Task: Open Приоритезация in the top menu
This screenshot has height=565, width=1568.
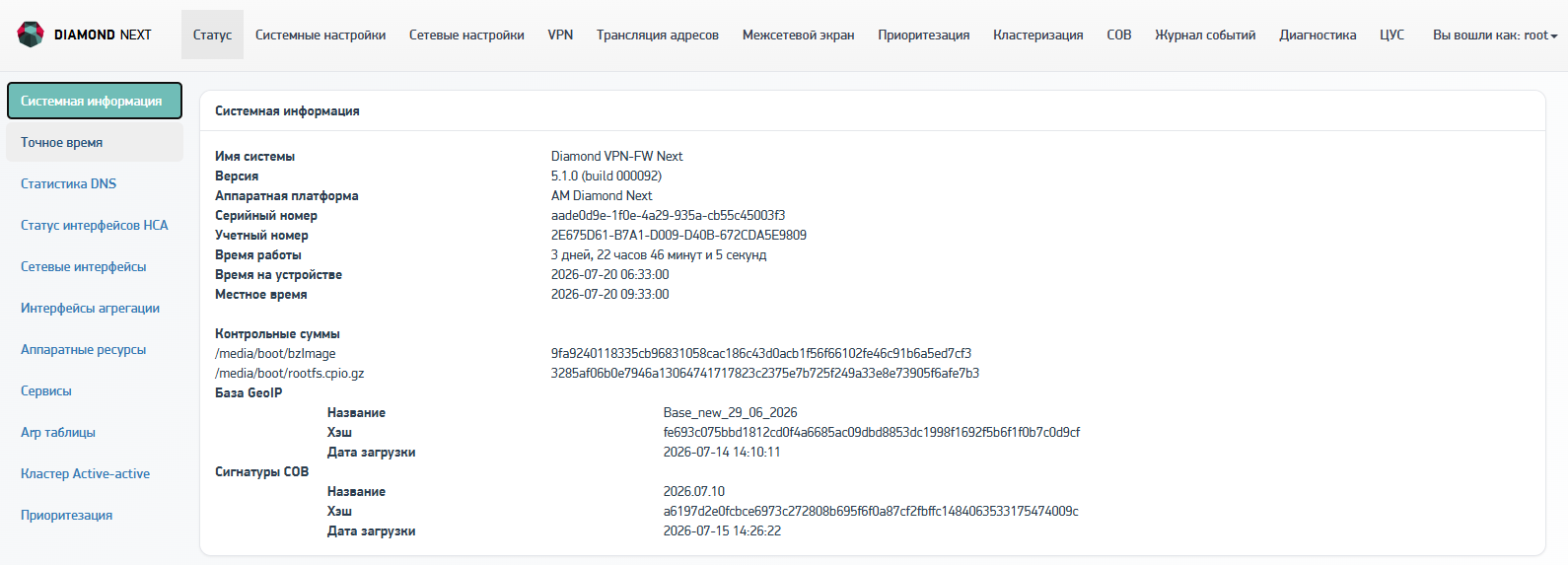Action: tap(924, 35)
